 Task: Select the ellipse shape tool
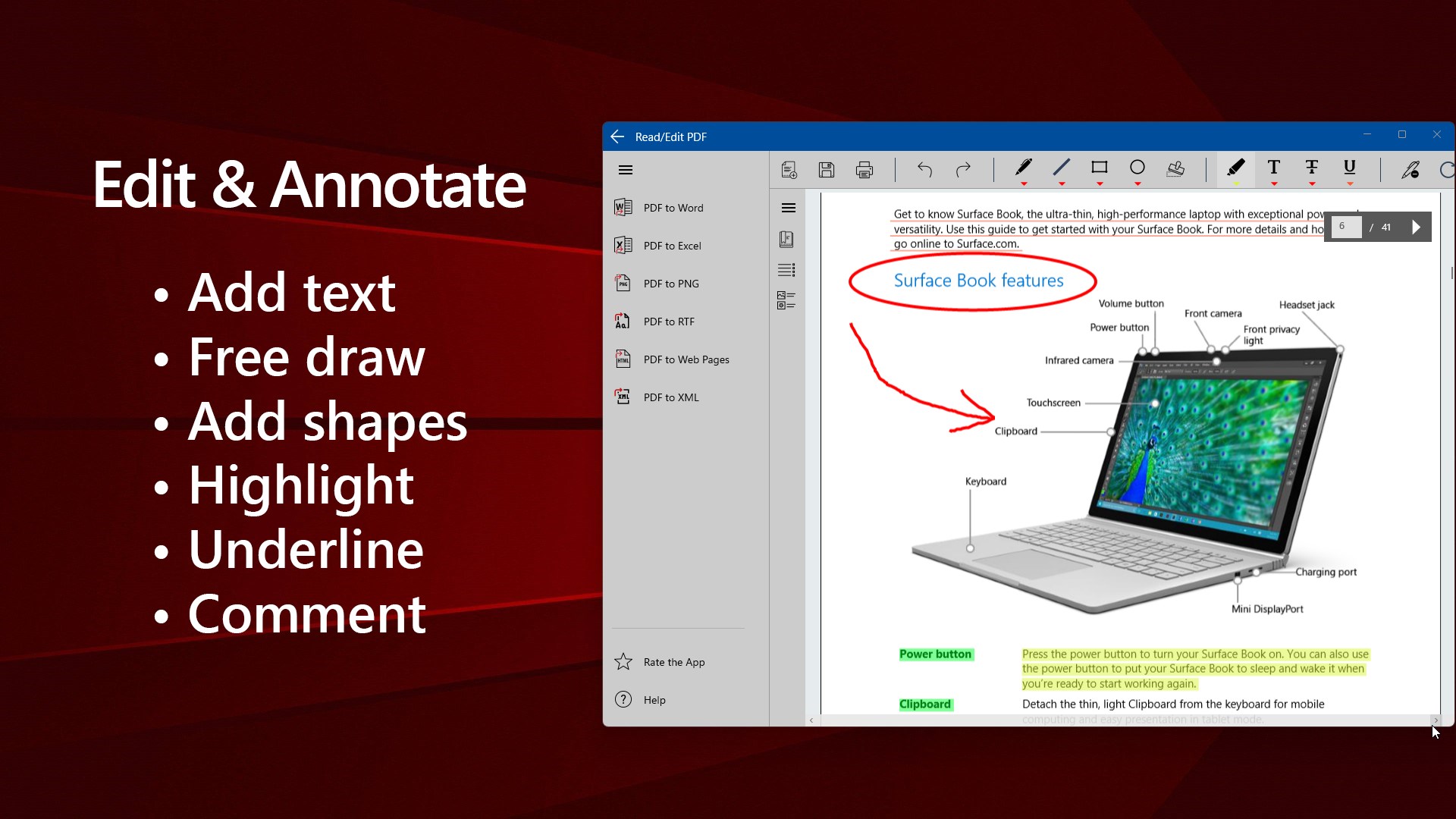point(1137,168)
